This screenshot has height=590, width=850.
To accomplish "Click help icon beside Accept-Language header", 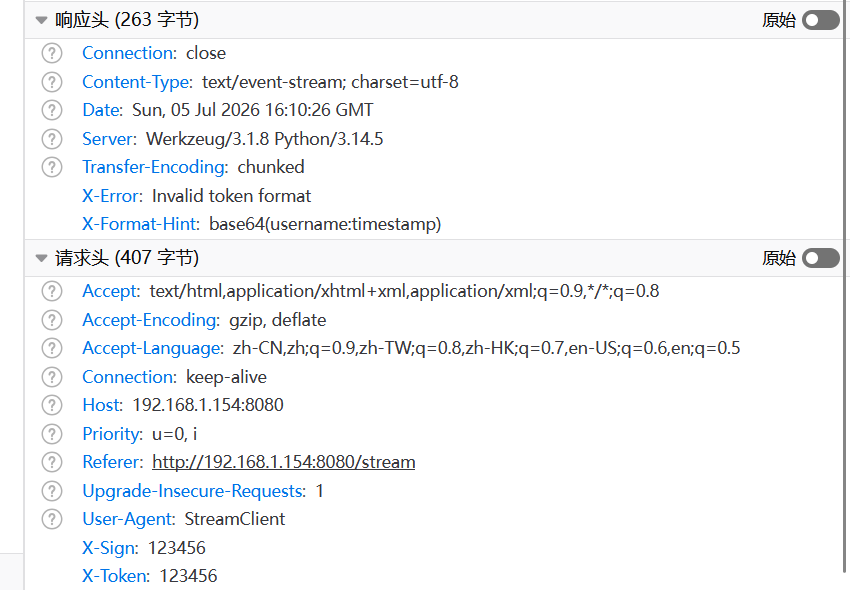I will coord(52,348).
